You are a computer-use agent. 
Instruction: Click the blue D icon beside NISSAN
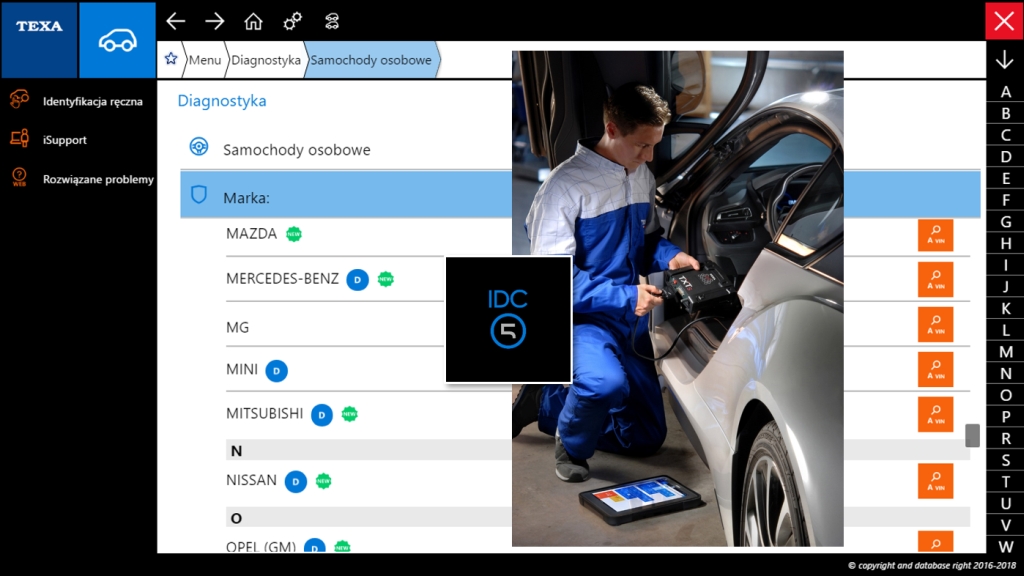tap(295, 481)
